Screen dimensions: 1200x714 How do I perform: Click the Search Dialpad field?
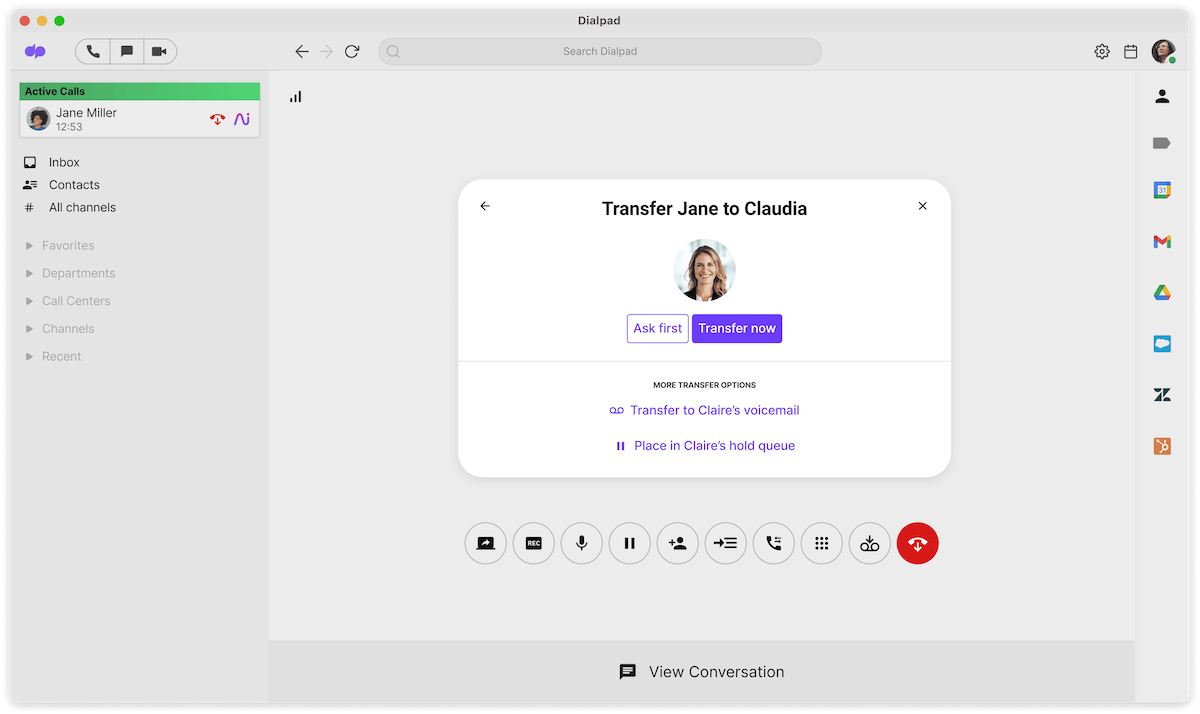click(x=599, y=51)
